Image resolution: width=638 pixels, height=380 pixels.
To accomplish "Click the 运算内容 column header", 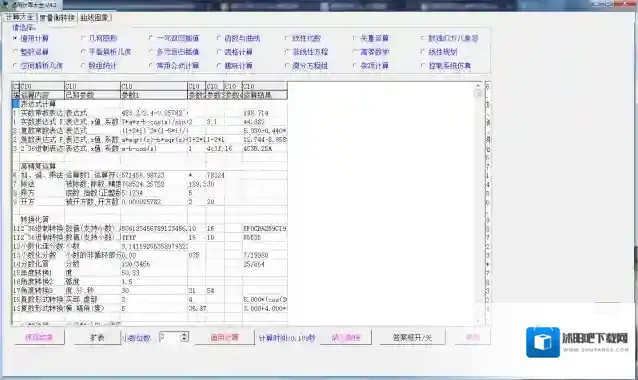I will pos(42,95).
